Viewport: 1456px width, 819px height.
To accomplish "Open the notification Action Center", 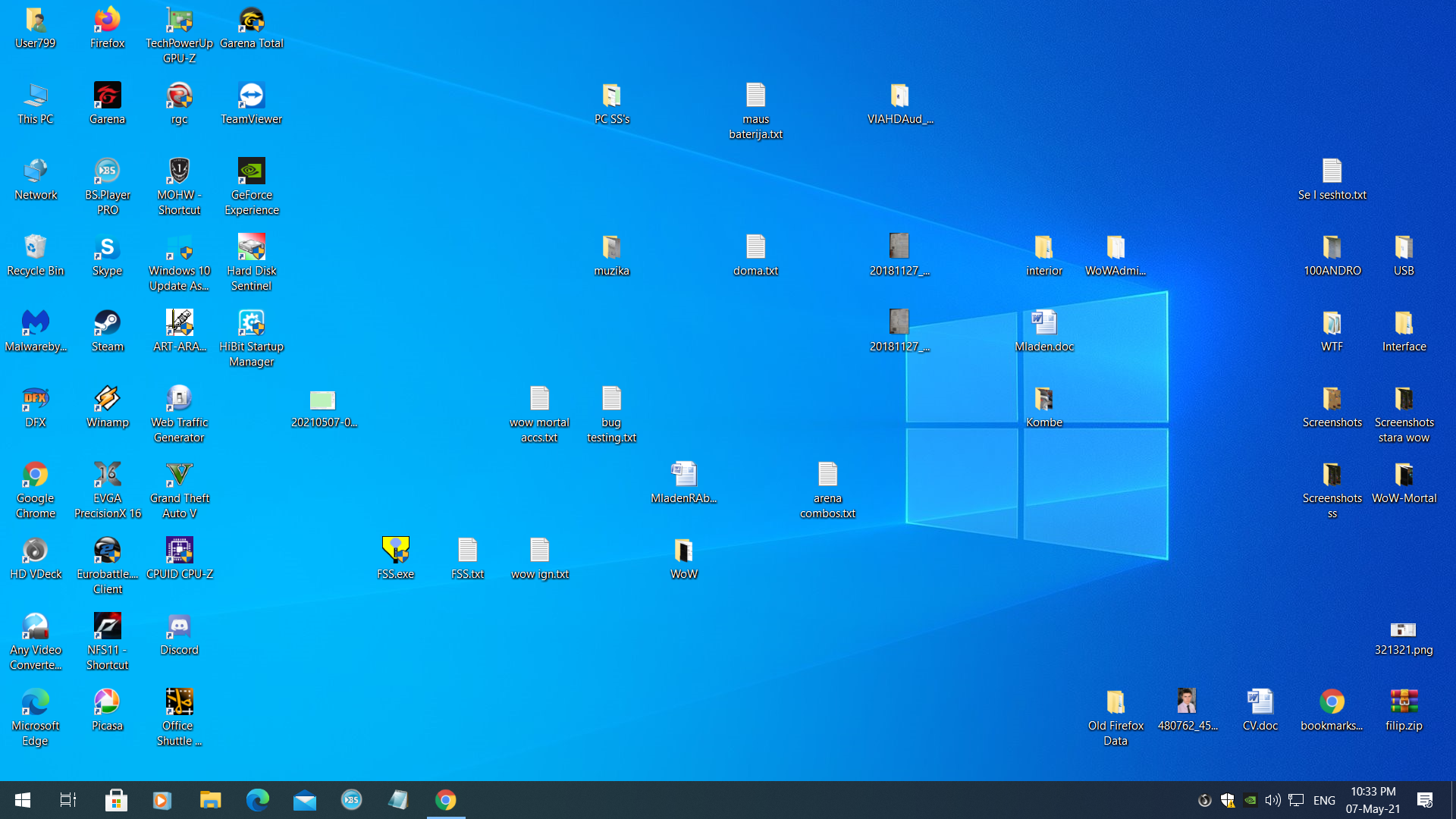I will click(x=1425, y=800).
